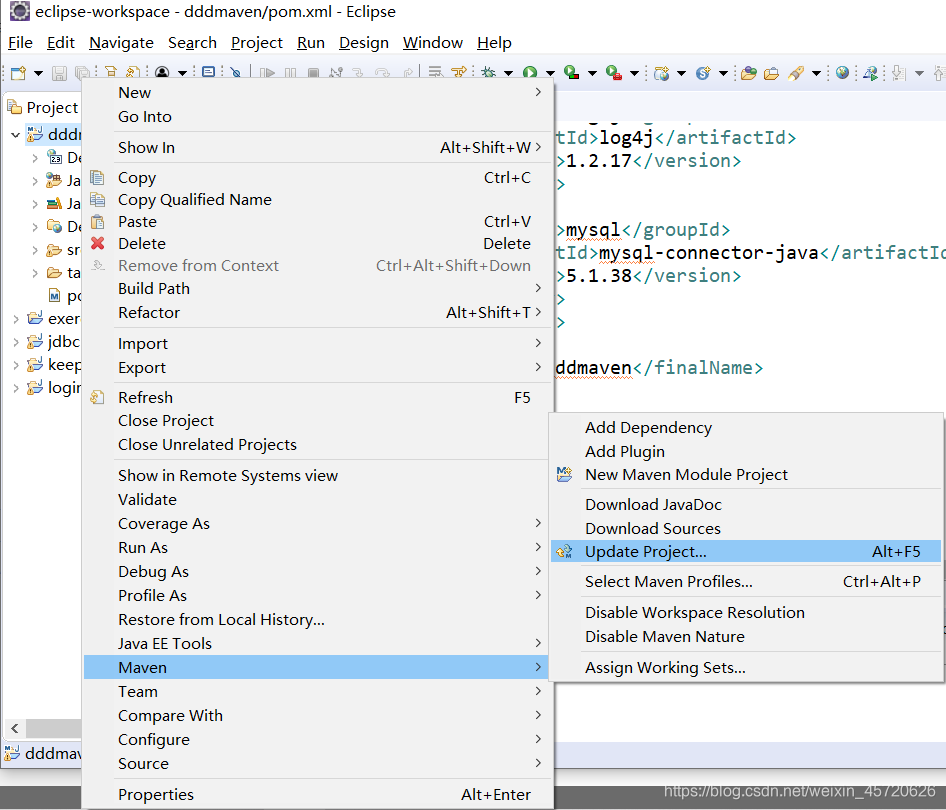946x810 pixels.
Task: Open the Design menu
Action: [364, 43]
